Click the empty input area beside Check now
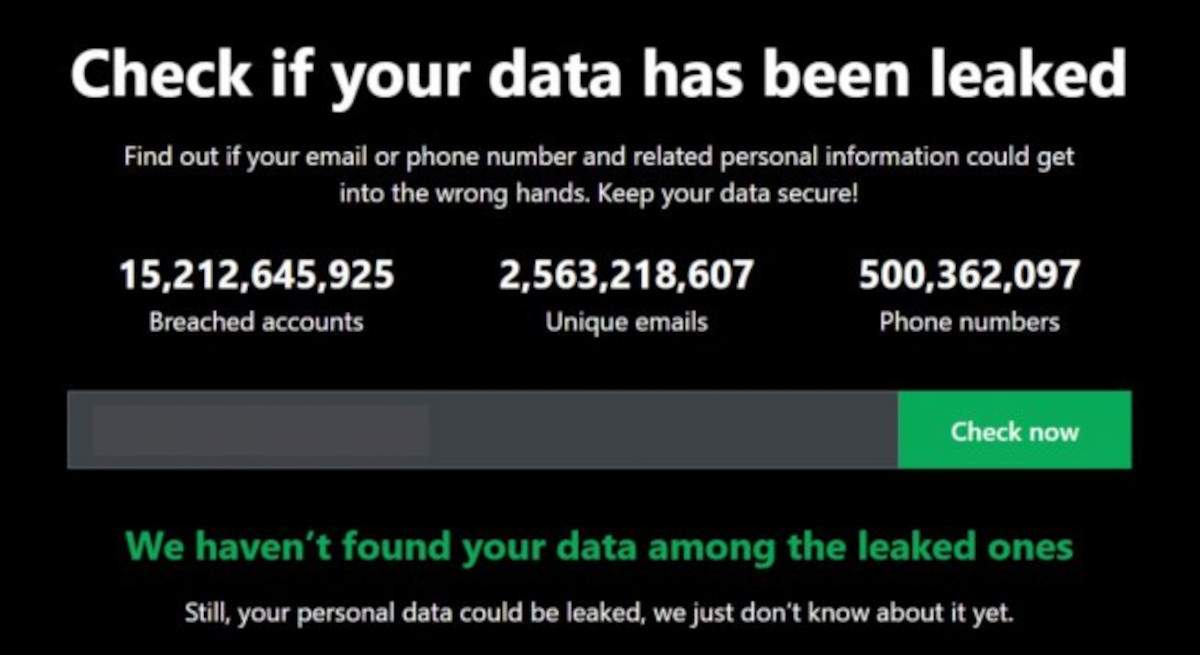The width and height of the screenshot is (1200, 655). point(663,430)
